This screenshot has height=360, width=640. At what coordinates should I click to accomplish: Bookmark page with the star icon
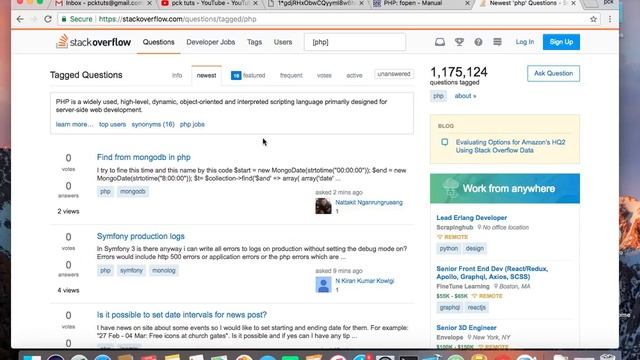(593, 19)
